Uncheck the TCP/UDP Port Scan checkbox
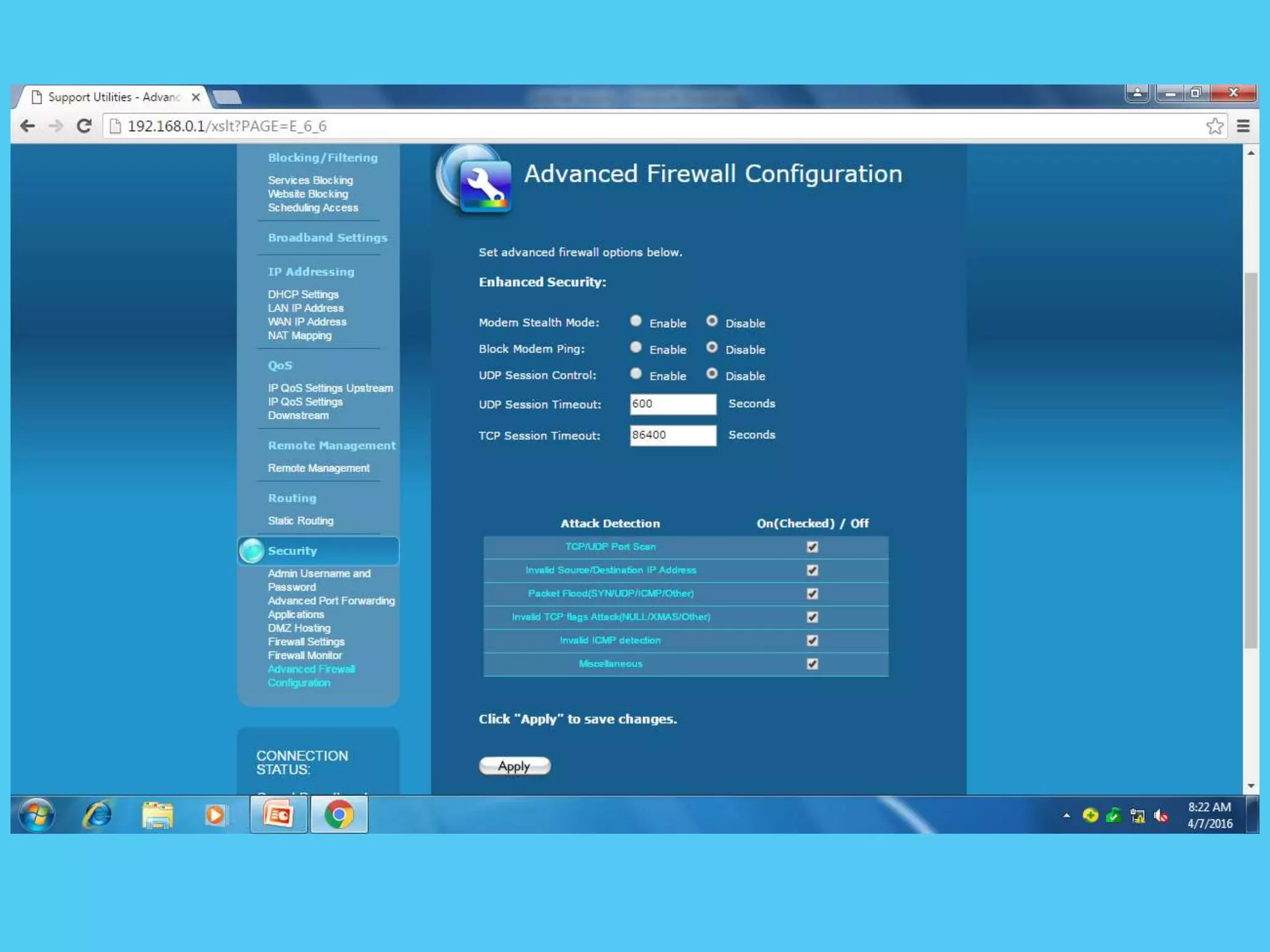The width and height of the screenshot is (1270, 952). point(812,547)
